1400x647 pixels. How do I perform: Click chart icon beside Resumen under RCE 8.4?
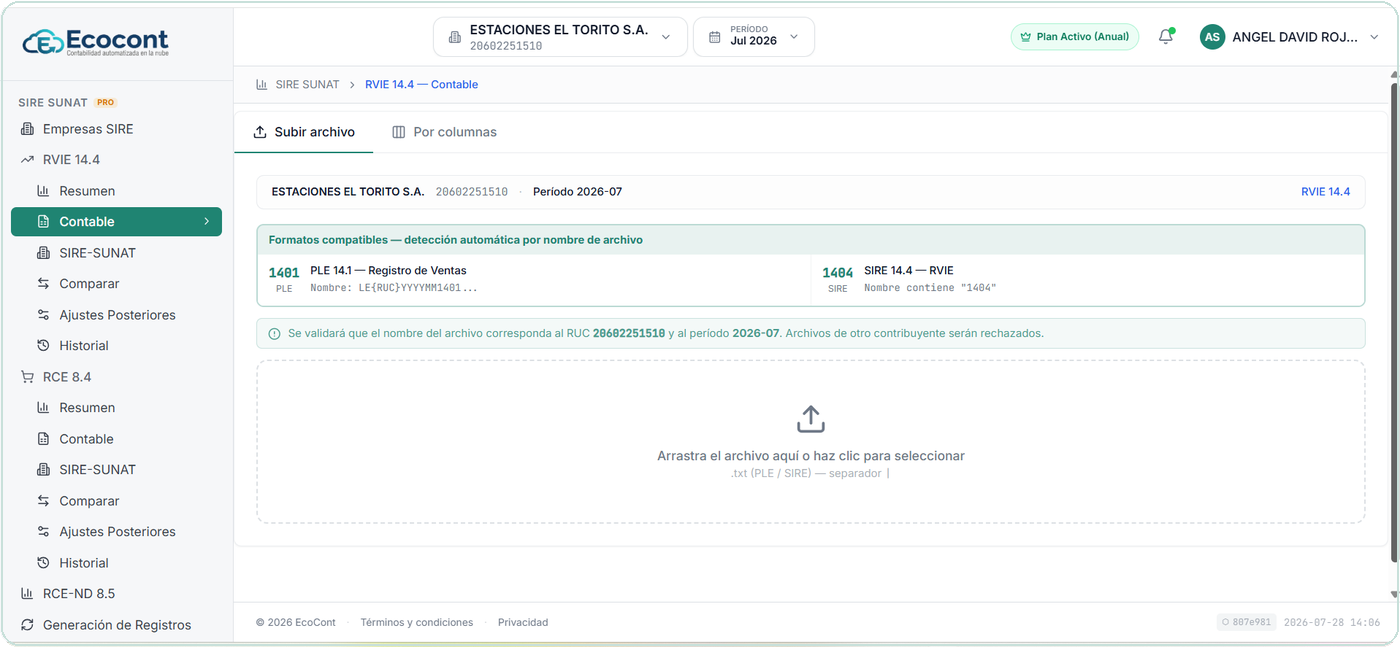click(x=43, y=408)
